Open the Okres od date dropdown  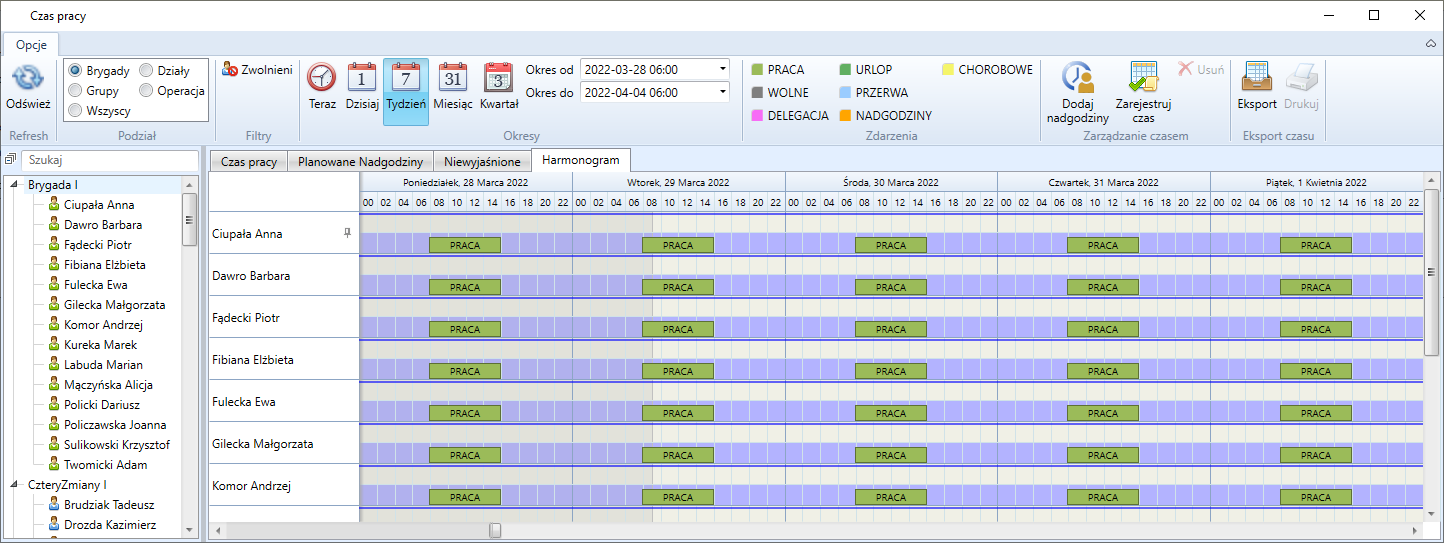click(722, 70)
